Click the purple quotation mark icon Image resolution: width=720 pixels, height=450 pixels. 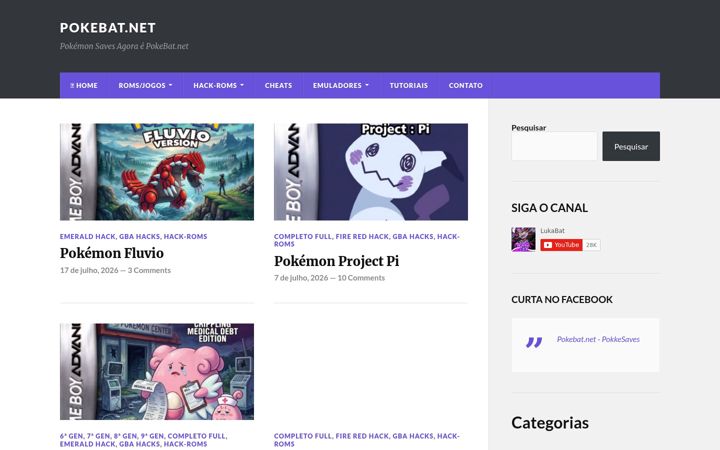534,343
